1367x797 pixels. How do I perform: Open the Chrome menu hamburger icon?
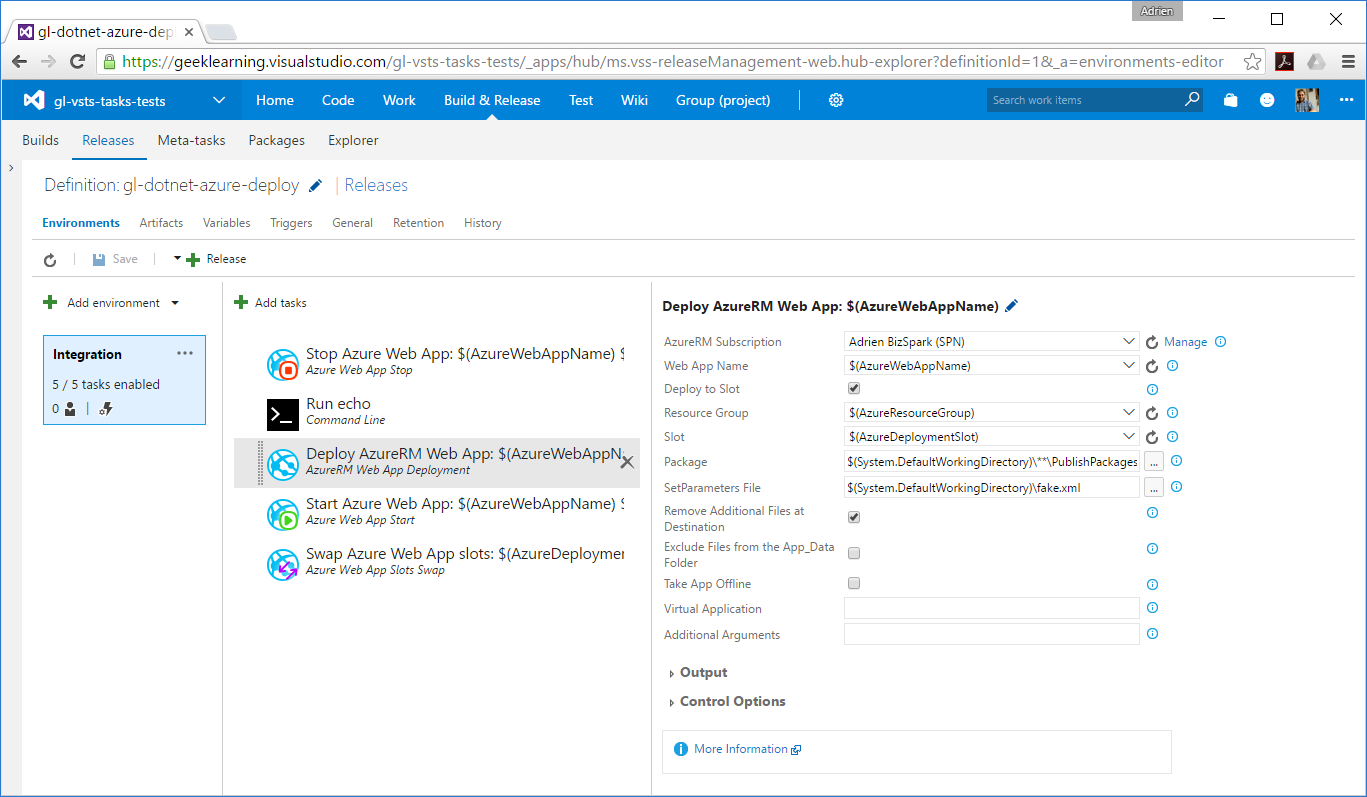(1348, 62)
